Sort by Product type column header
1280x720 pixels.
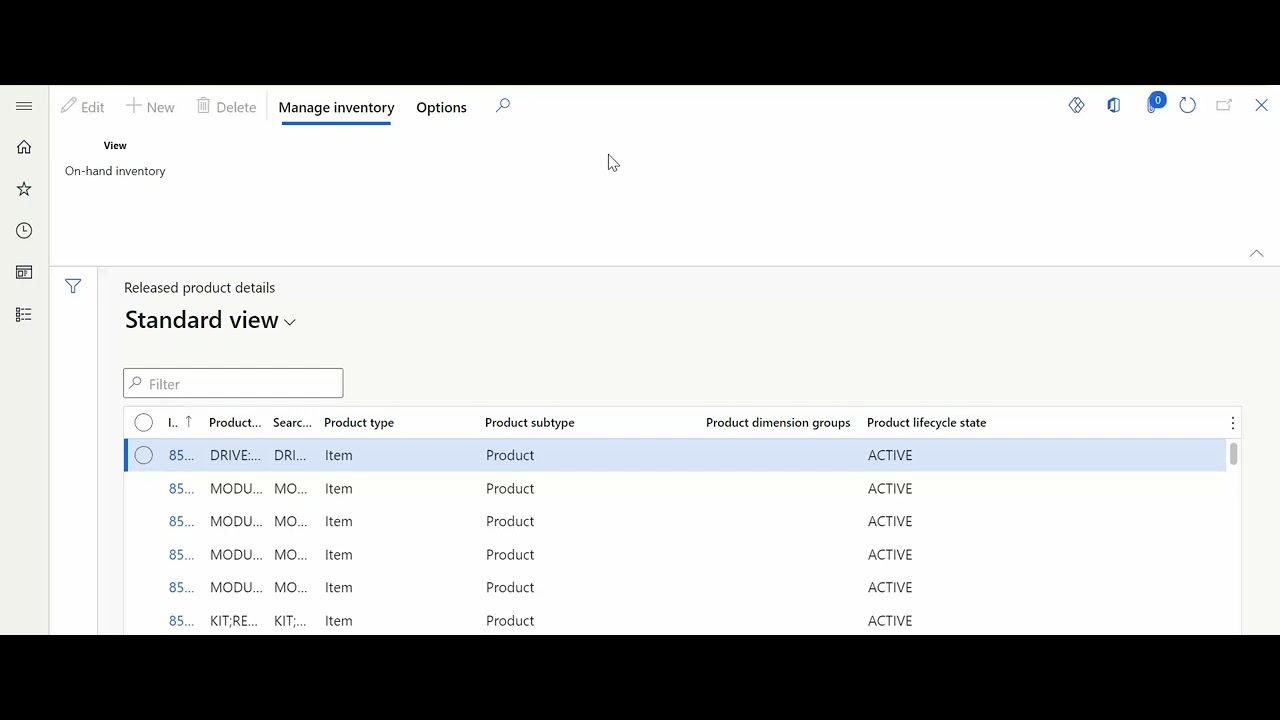tap(359, 422)
